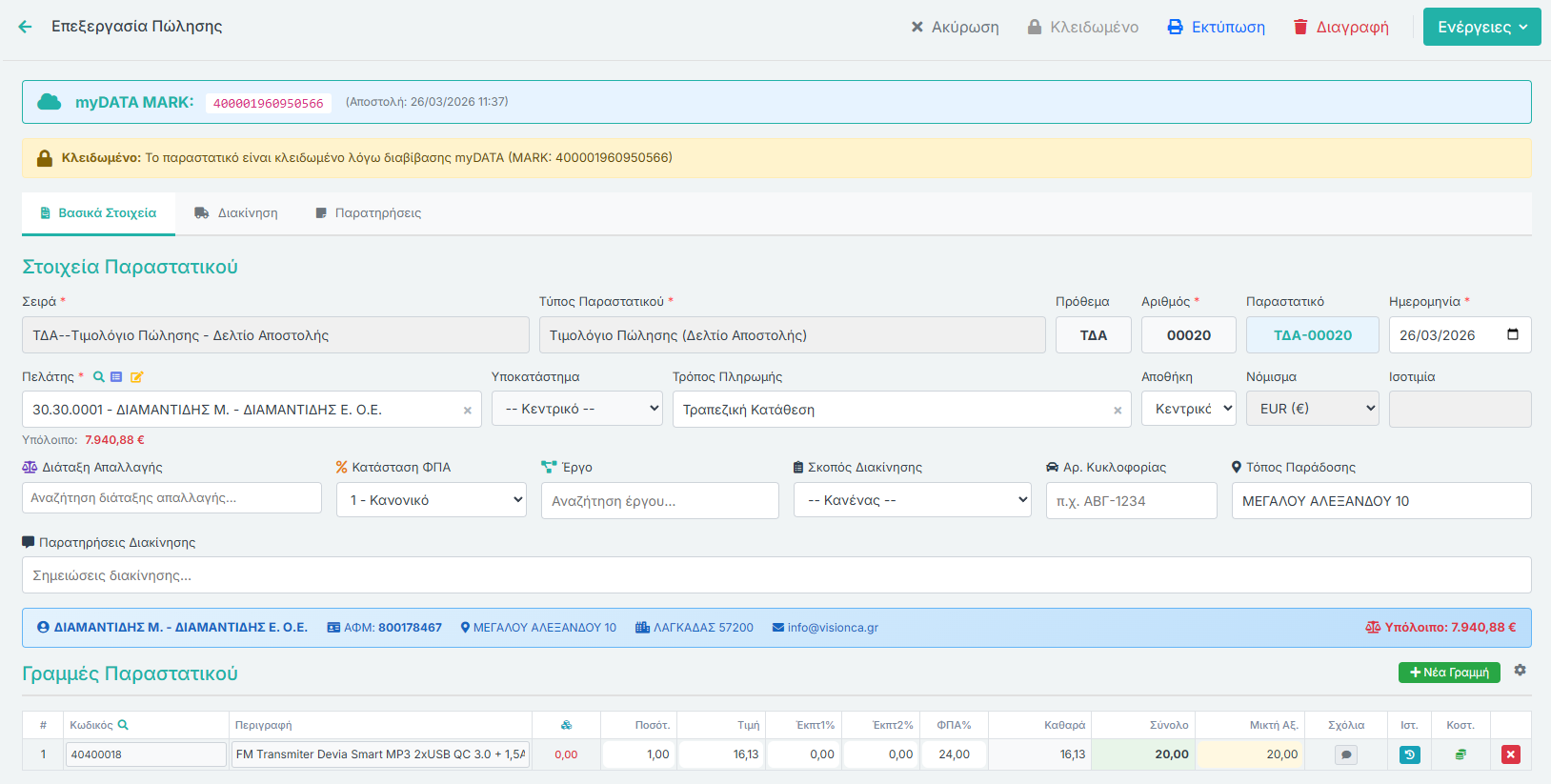The height and width of the screenshot is (784, 1551).
Task: Click the edit customer pencil icon
Action: (136, 377)
